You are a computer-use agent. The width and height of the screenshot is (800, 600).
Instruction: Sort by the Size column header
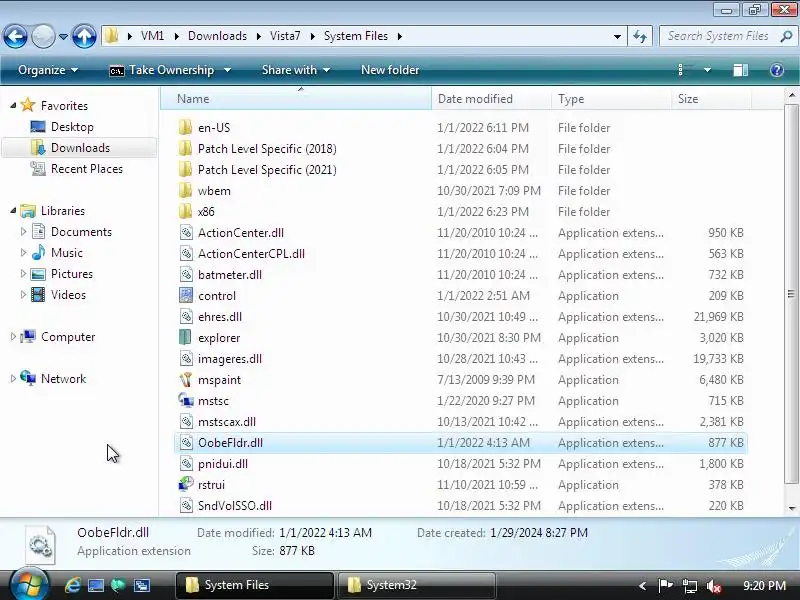click(x=711, y=98)
